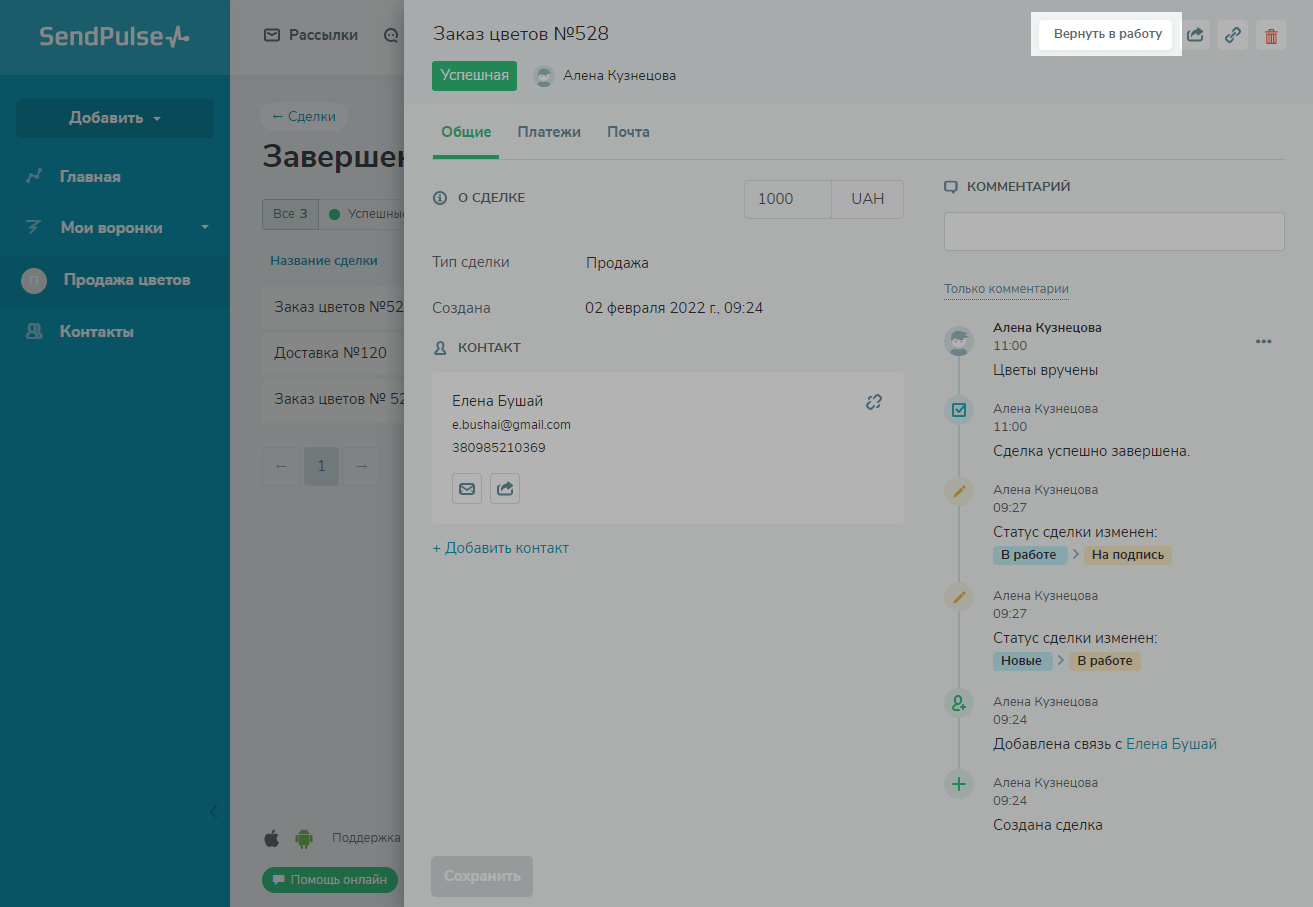Expand the Добавить dropdown button
1313x907 pixels.
click(115, 118)
